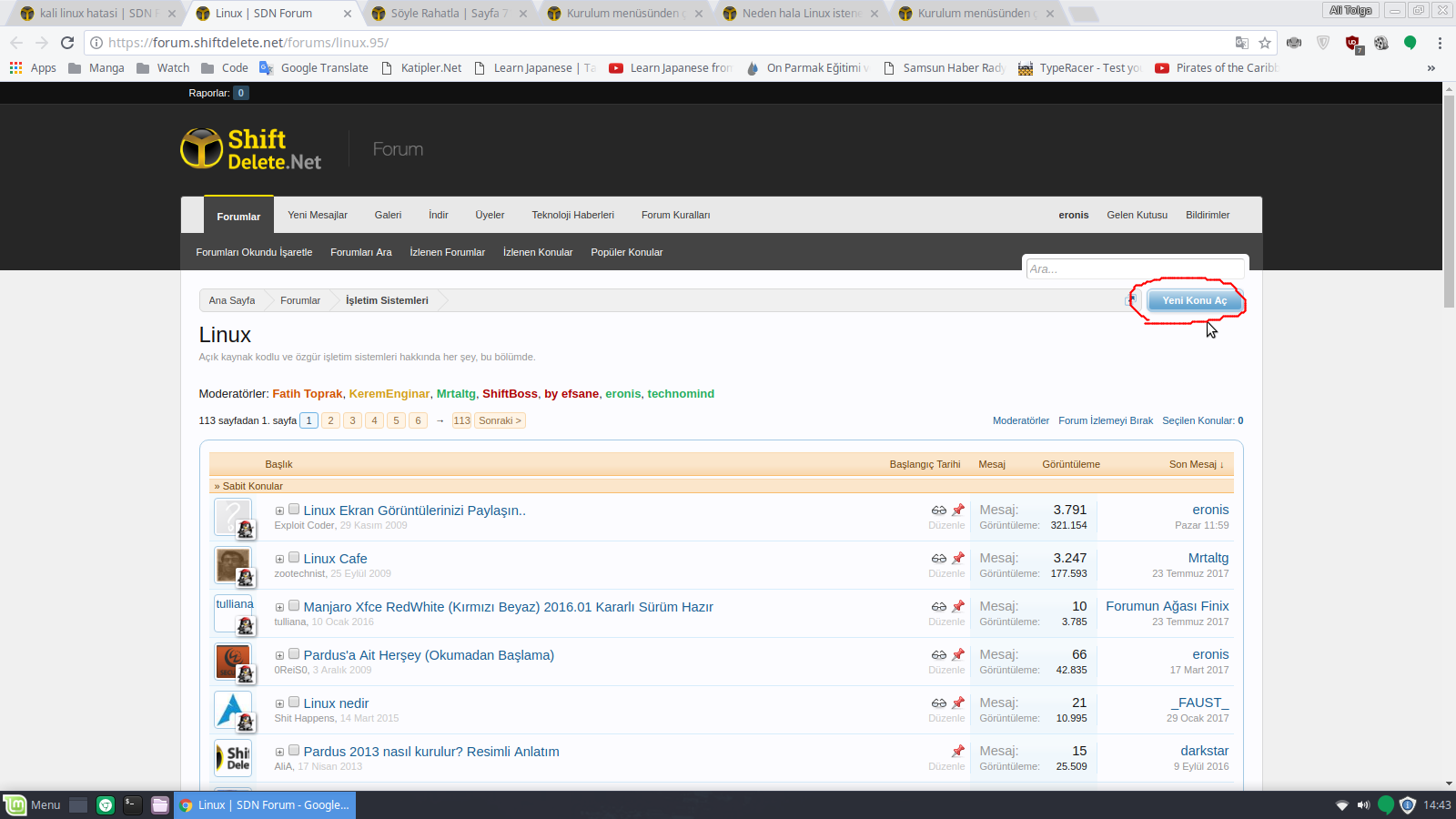Click Forumları Okundu İşaretle link
Viewport: 1456px width, 819px height.
pos(254,252)
